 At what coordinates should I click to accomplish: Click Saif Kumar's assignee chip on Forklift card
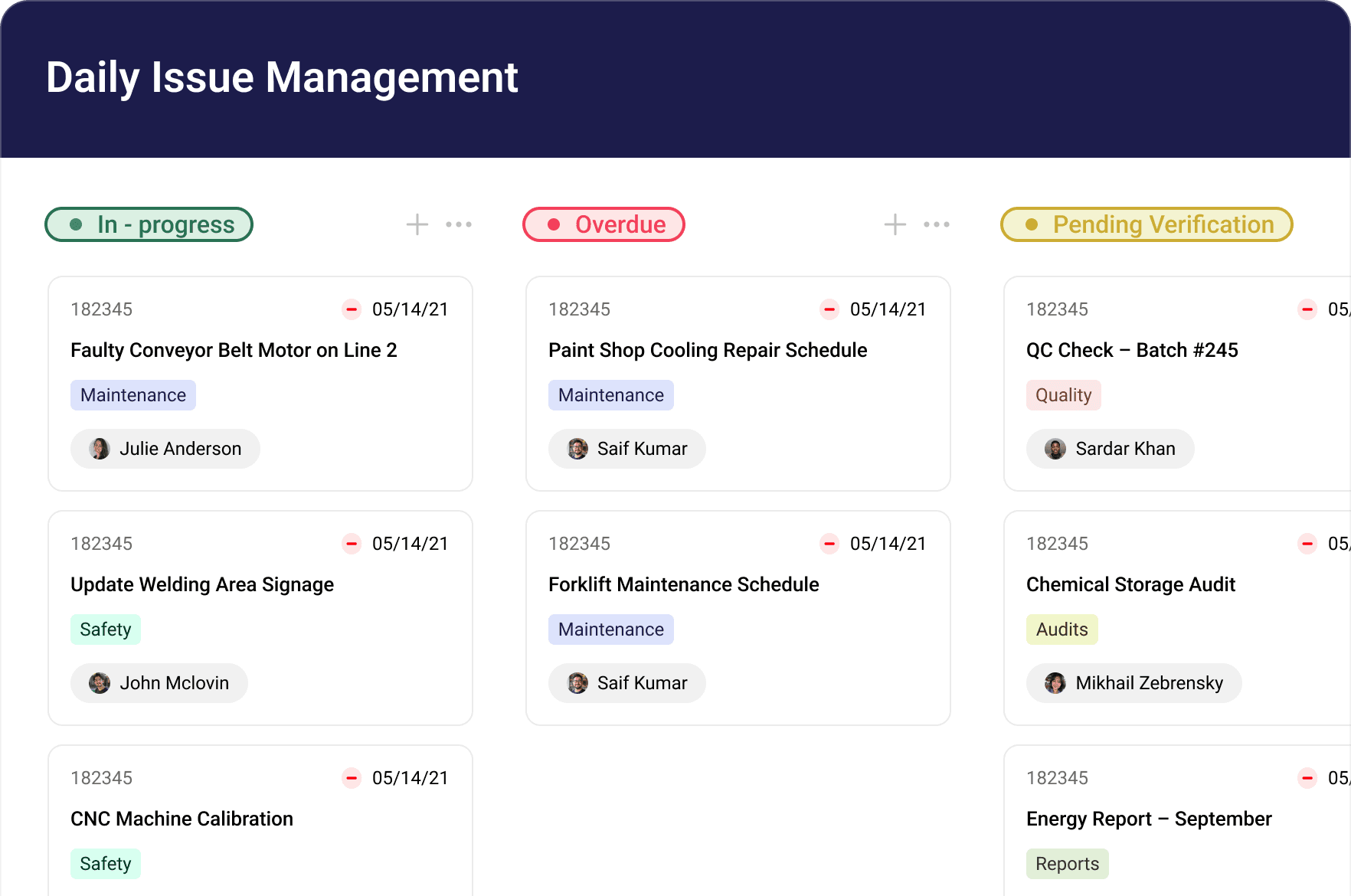click(626, 682)
